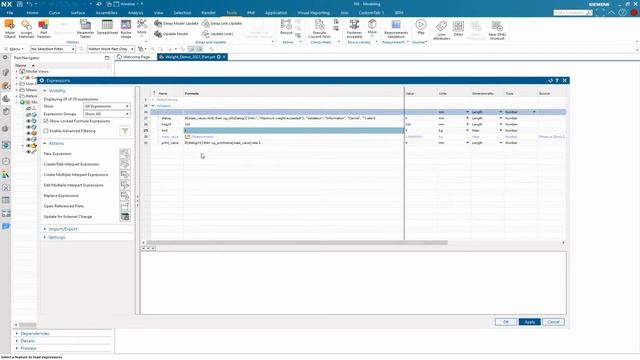Open the Welcome Page tab
640x360 pixels.
coord(133,57)
